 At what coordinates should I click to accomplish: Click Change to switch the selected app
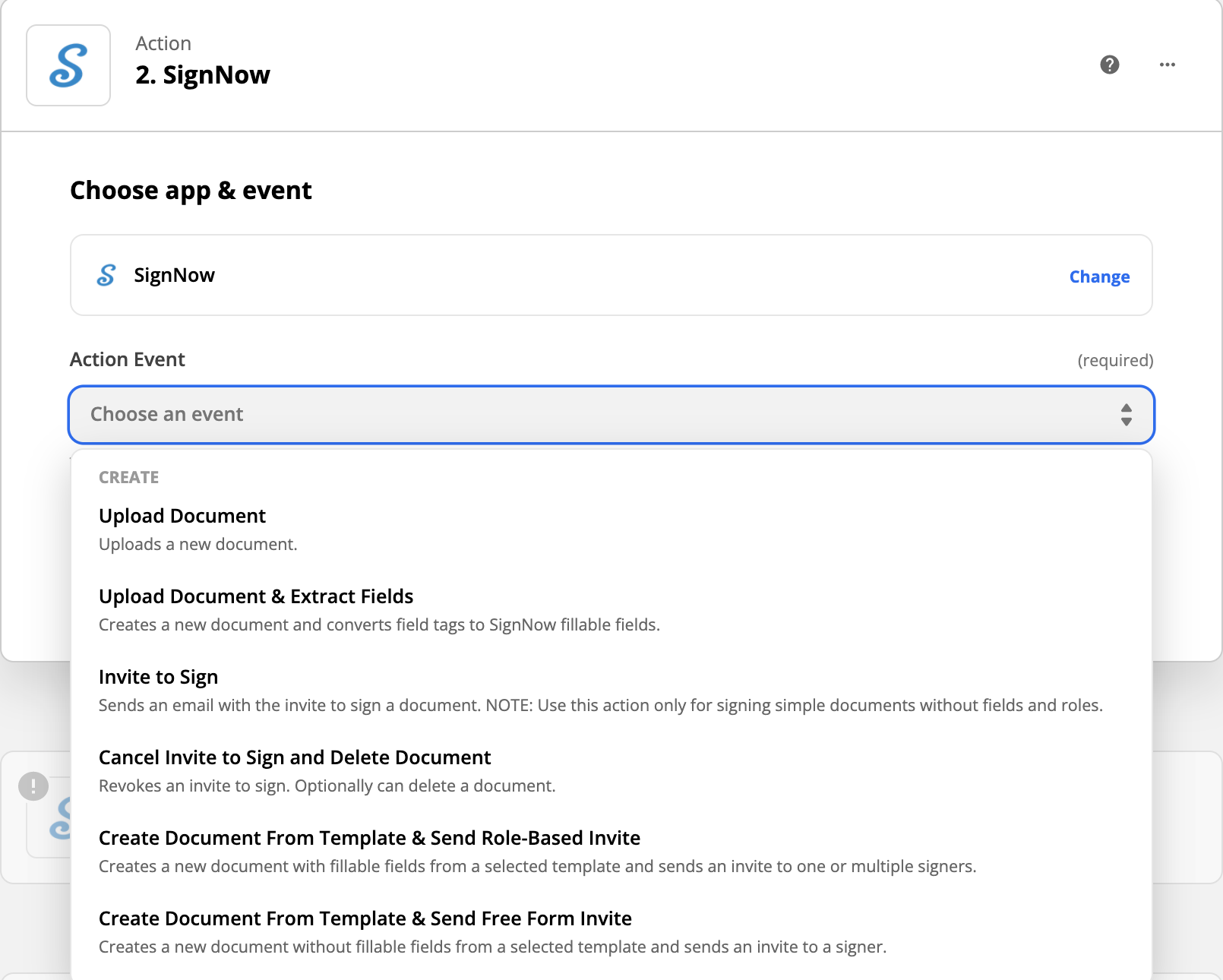1099,277
